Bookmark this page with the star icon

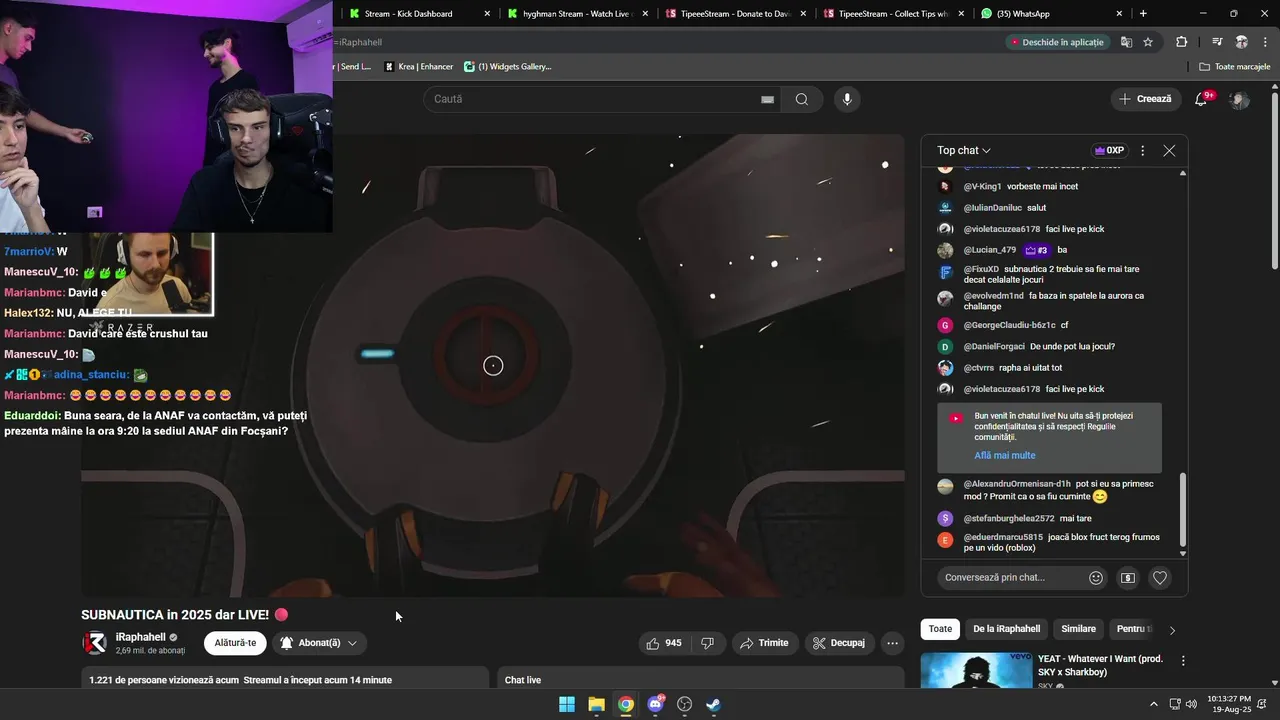(x=1148, y=42)
